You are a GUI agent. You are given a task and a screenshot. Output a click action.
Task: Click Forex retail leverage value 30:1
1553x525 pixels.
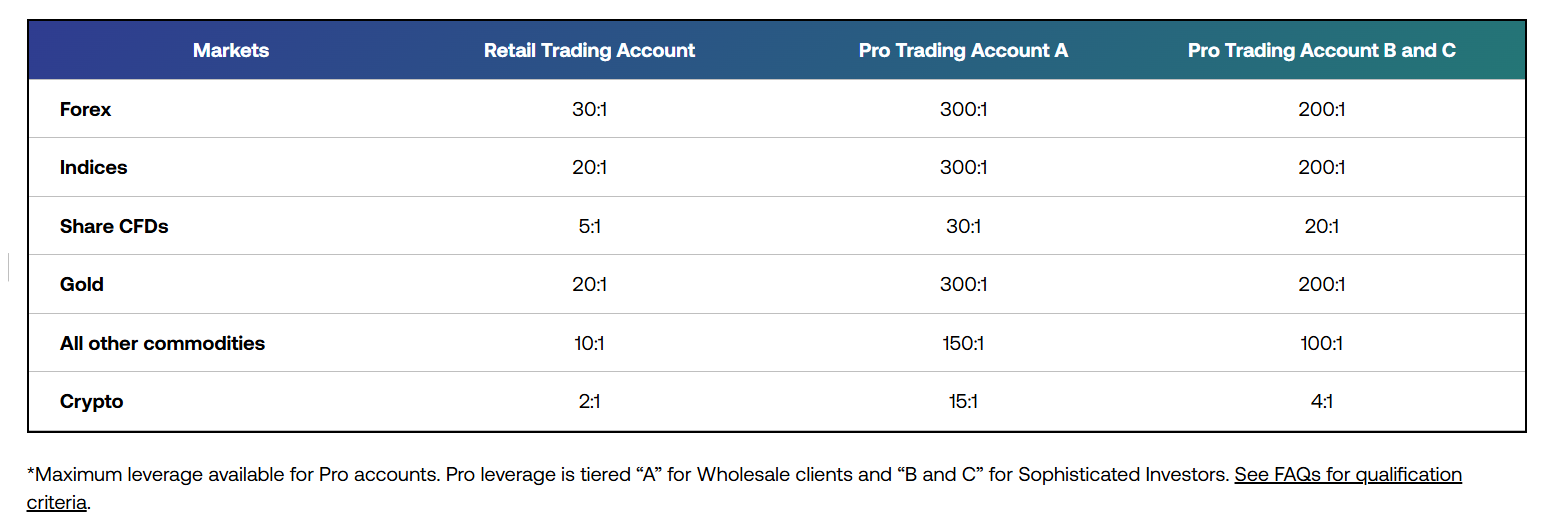pyautogui.click(x=589, y=109)
